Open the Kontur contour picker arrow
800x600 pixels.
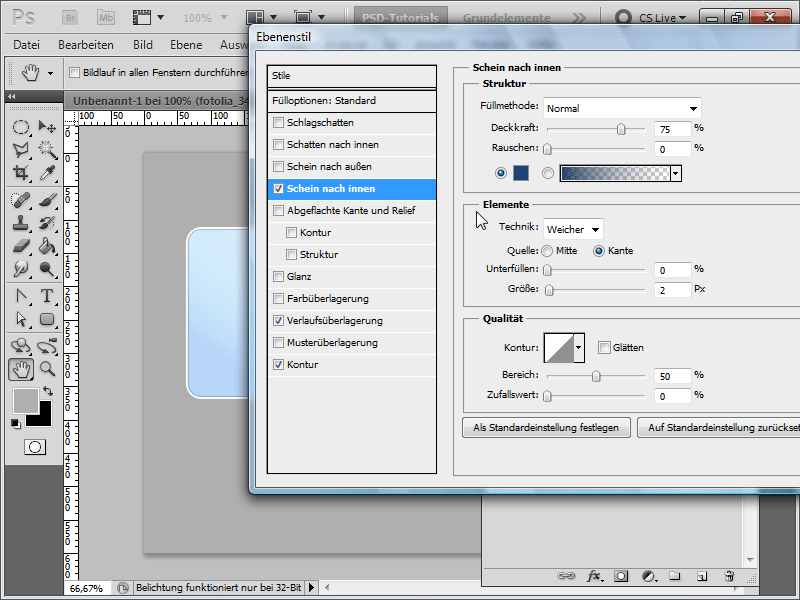579,348
